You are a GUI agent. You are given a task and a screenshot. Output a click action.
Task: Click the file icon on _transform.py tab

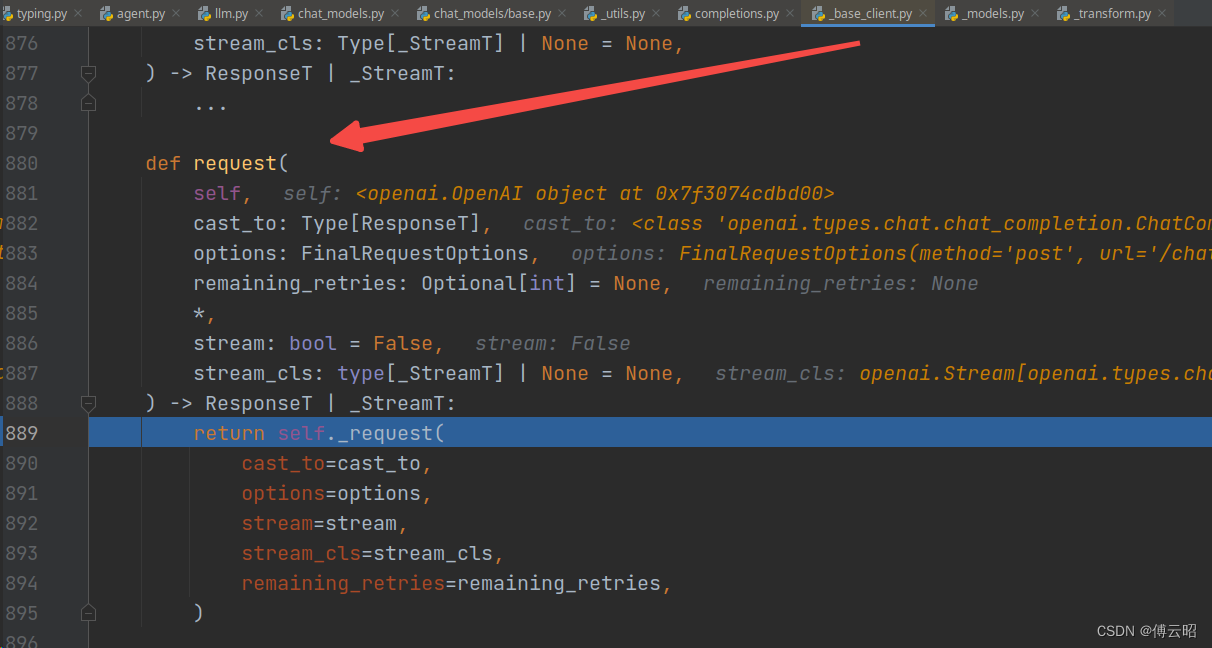(x=1064, y=14)
